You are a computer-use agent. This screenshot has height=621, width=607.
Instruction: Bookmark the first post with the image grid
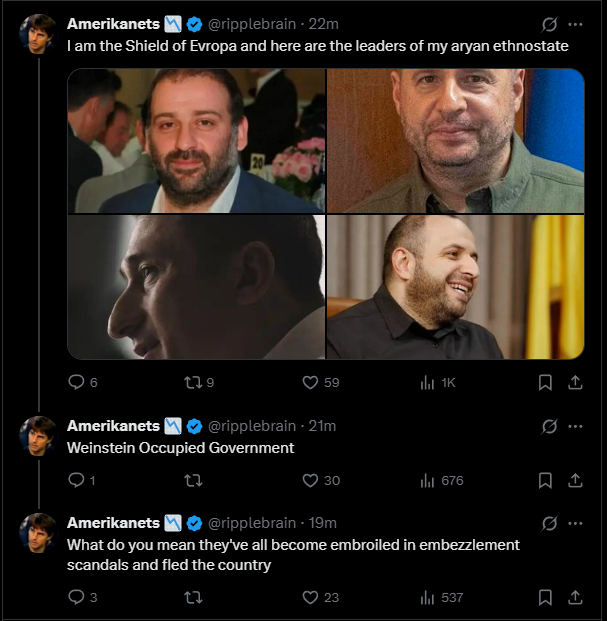pyautogui.click(x=545, y=383)
